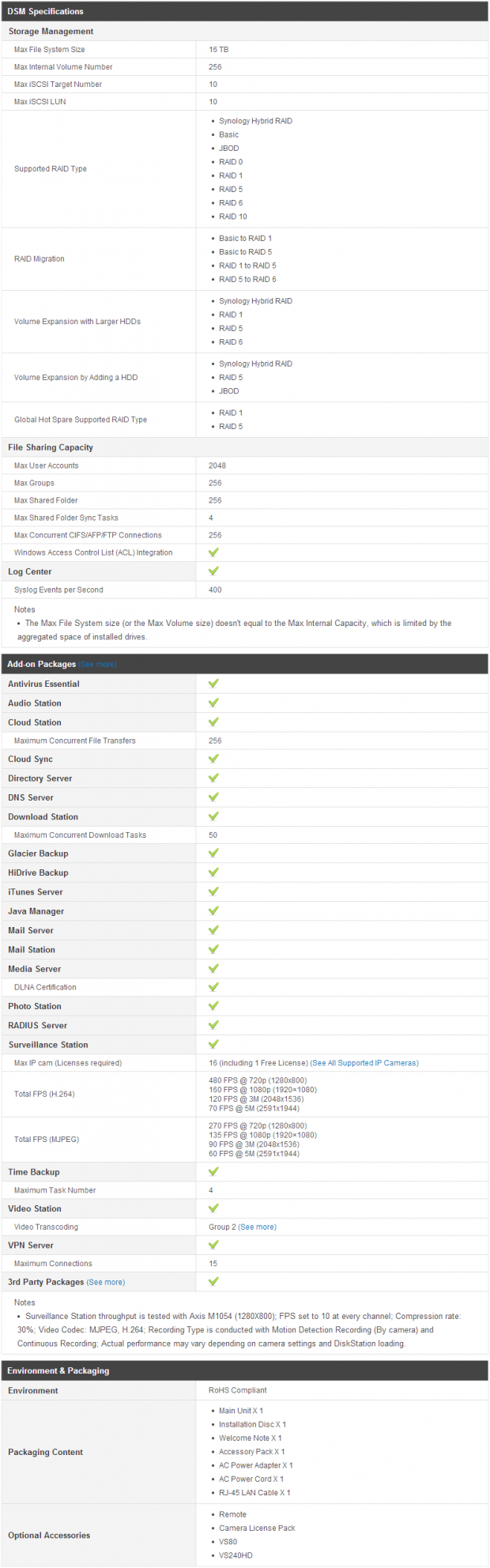Click the Glacier Backup checkmark icon
Viewport: 490px width, 1568px height.
(213, 854)
